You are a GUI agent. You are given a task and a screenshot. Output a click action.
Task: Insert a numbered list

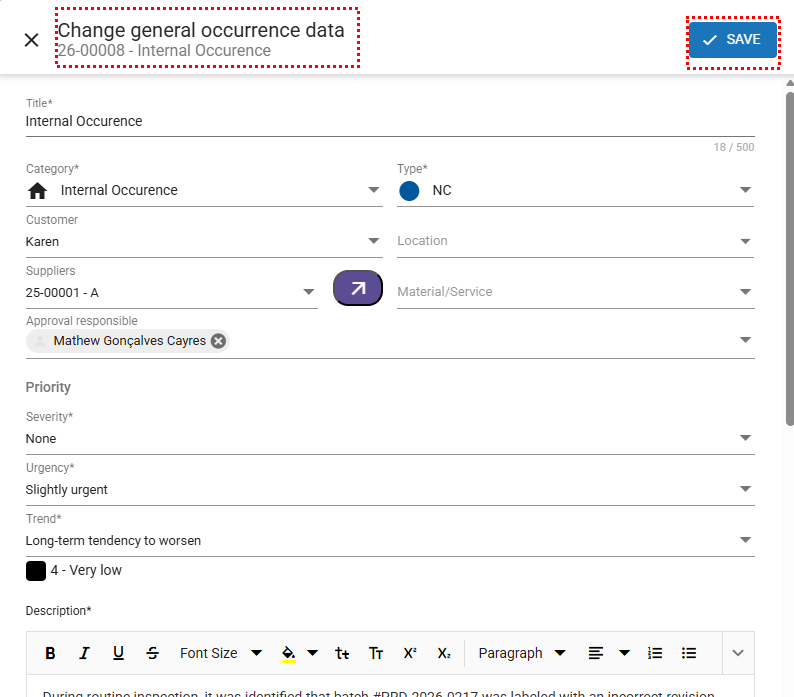click(655, 653)
